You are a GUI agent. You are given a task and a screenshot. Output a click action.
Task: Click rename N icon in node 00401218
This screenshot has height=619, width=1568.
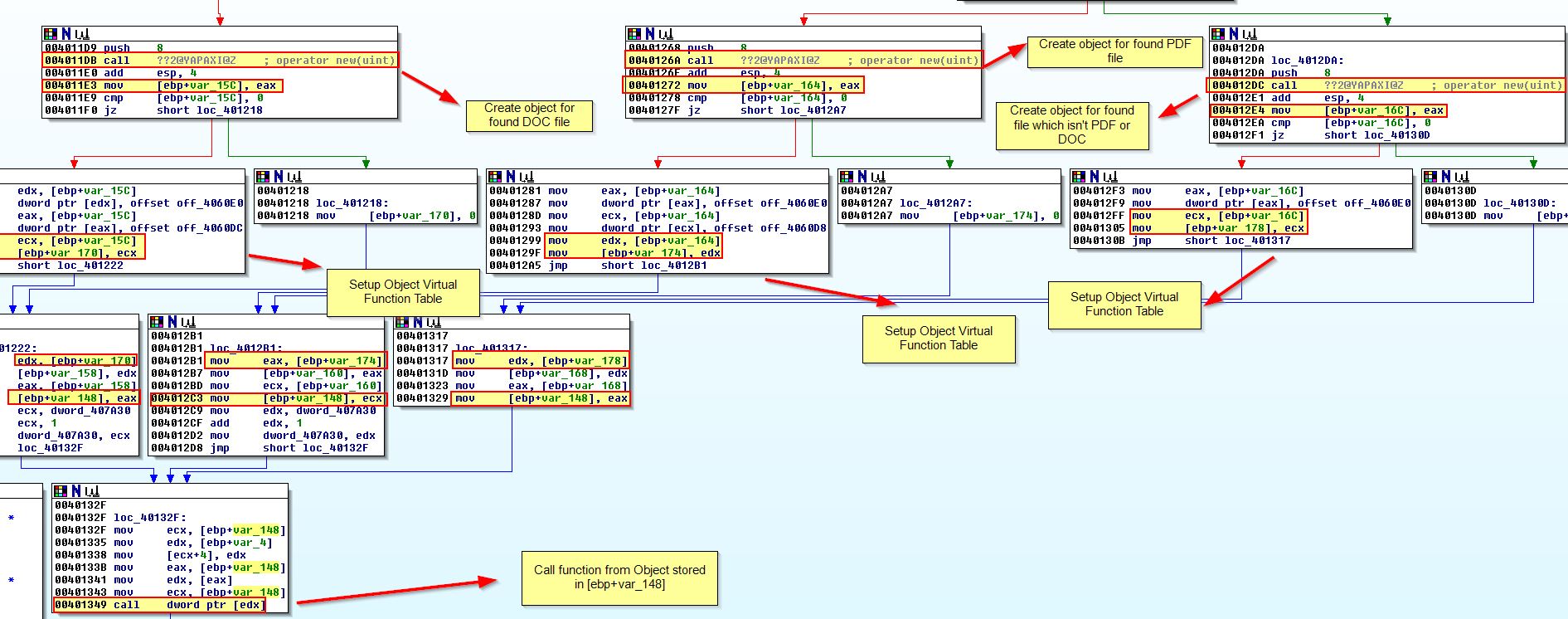click(x=279, y=177)
